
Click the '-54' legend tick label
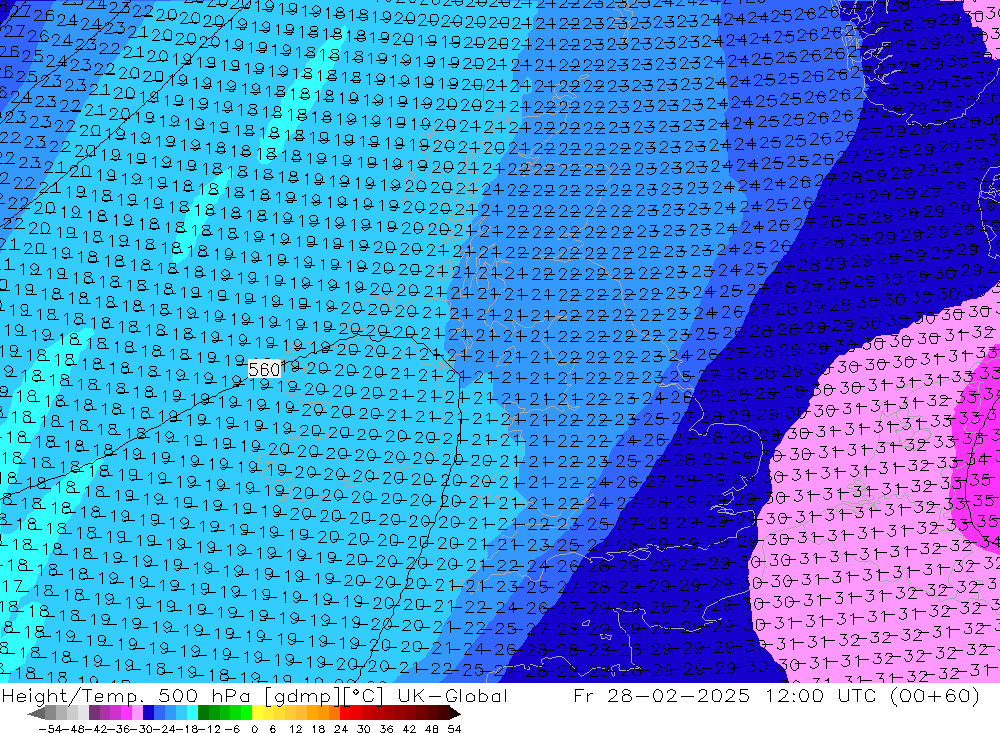[x=50, y=729]
